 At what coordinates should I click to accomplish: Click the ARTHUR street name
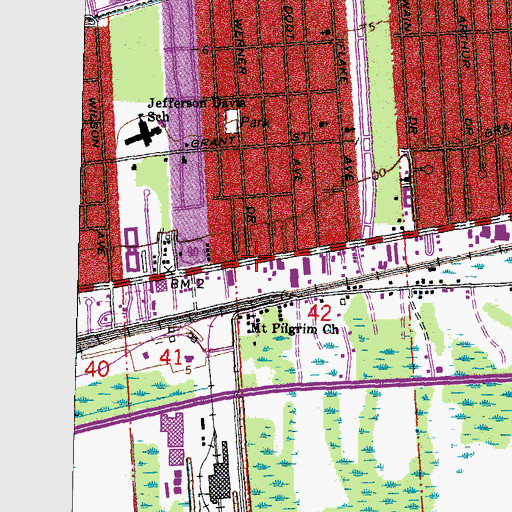click(x=463, y=42)
